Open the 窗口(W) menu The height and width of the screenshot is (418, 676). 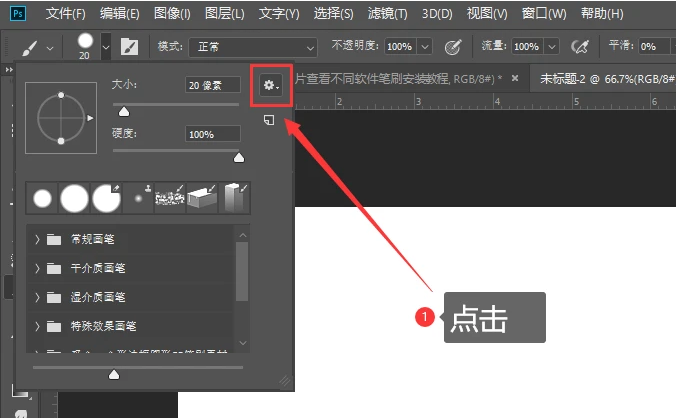(544, 14)
